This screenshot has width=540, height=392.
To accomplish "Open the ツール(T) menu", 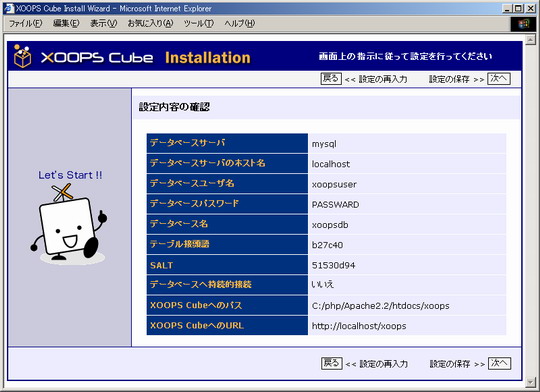I will pyautogui.click(x=199, y=23).
